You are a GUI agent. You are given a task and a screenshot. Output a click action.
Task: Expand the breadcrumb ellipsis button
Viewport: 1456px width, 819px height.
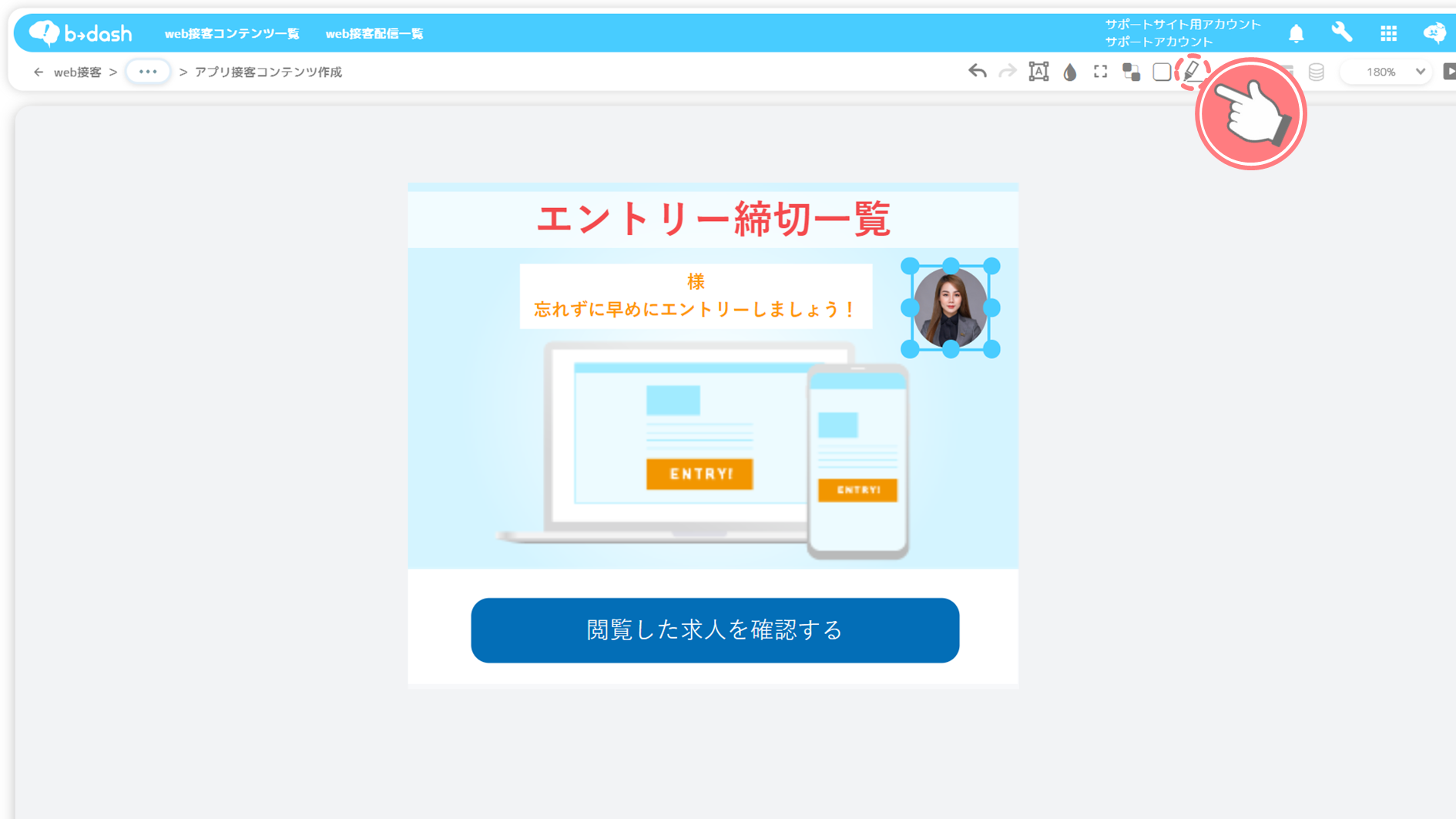[148, 72]
